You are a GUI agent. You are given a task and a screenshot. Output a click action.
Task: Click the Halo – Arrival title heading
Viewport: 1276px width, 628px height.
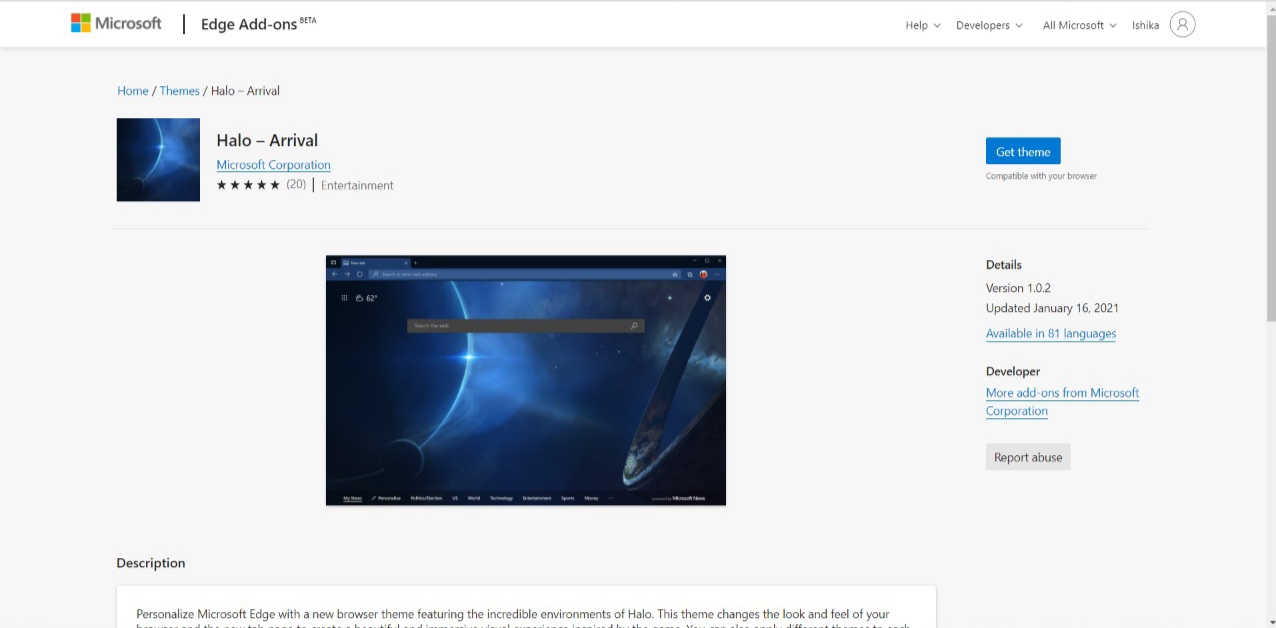click(267, 140)
